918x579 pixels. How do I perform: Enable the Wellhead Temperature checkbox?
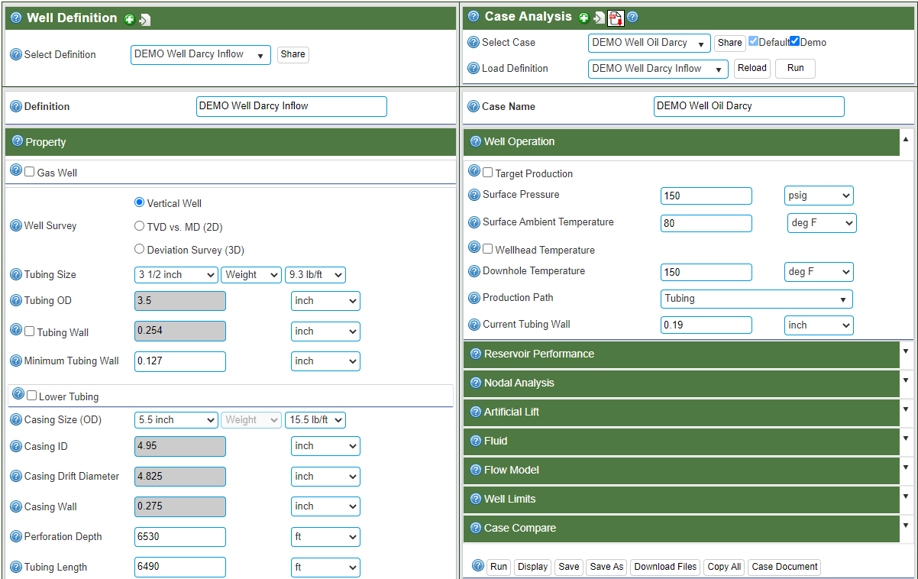(488, 249)
